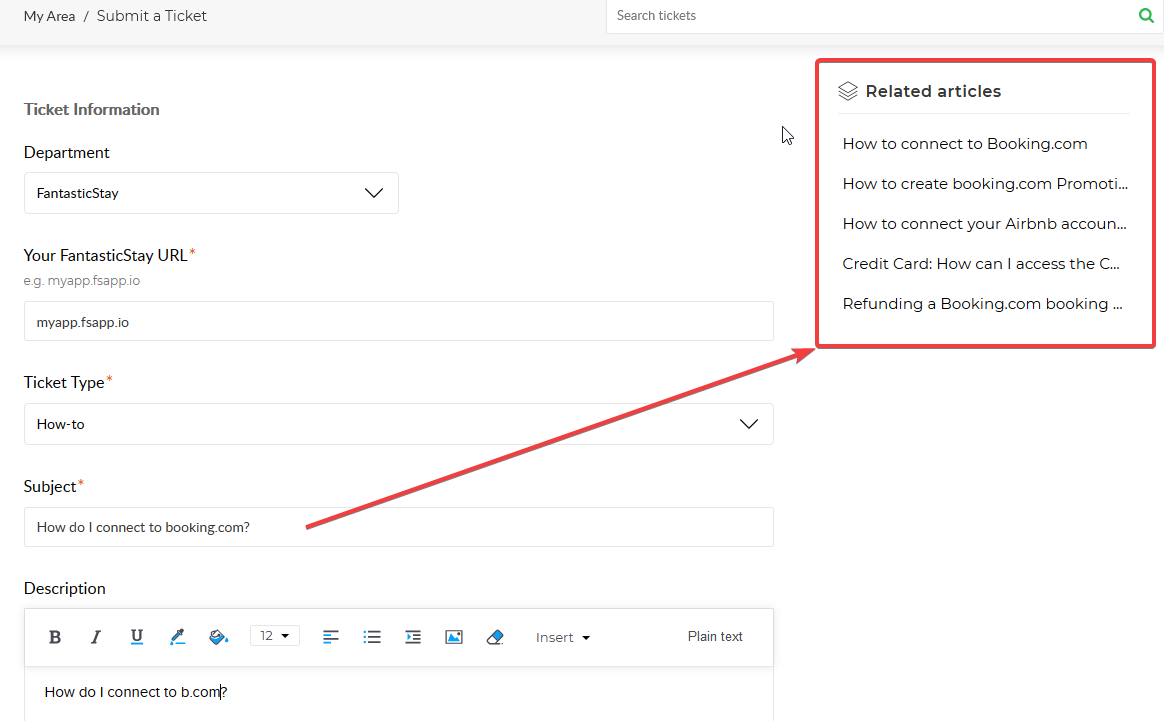Click the Ticket Information heading
Screen dimensions: 1164x721
point(91,110)
